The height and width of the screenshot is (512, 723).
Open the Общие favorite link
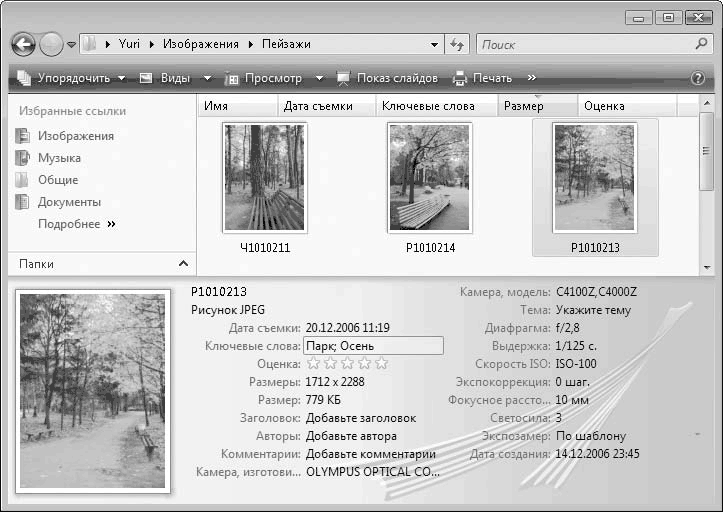(57, 180)
